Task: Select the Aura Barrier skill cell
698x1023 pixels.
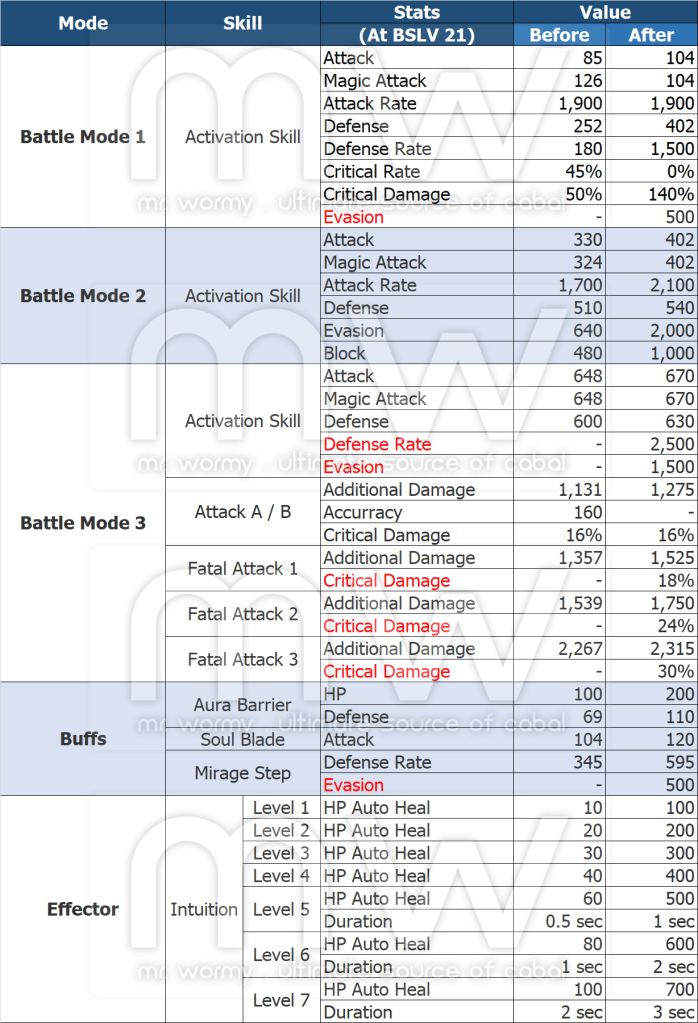Action: pyautogui.click(x=243, y=705)
